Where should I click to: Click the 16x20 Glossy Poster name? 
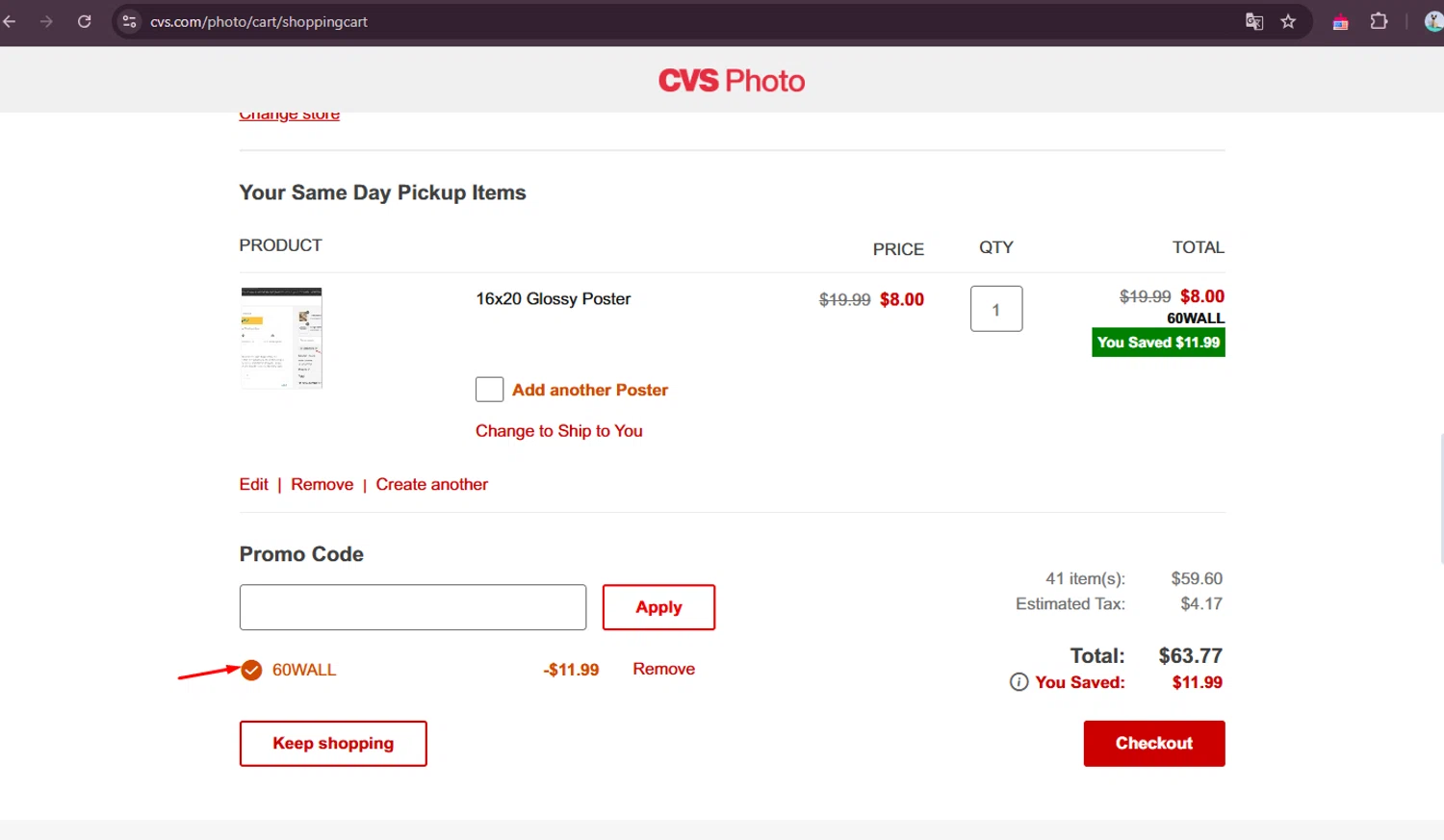(x=554, y=299)
